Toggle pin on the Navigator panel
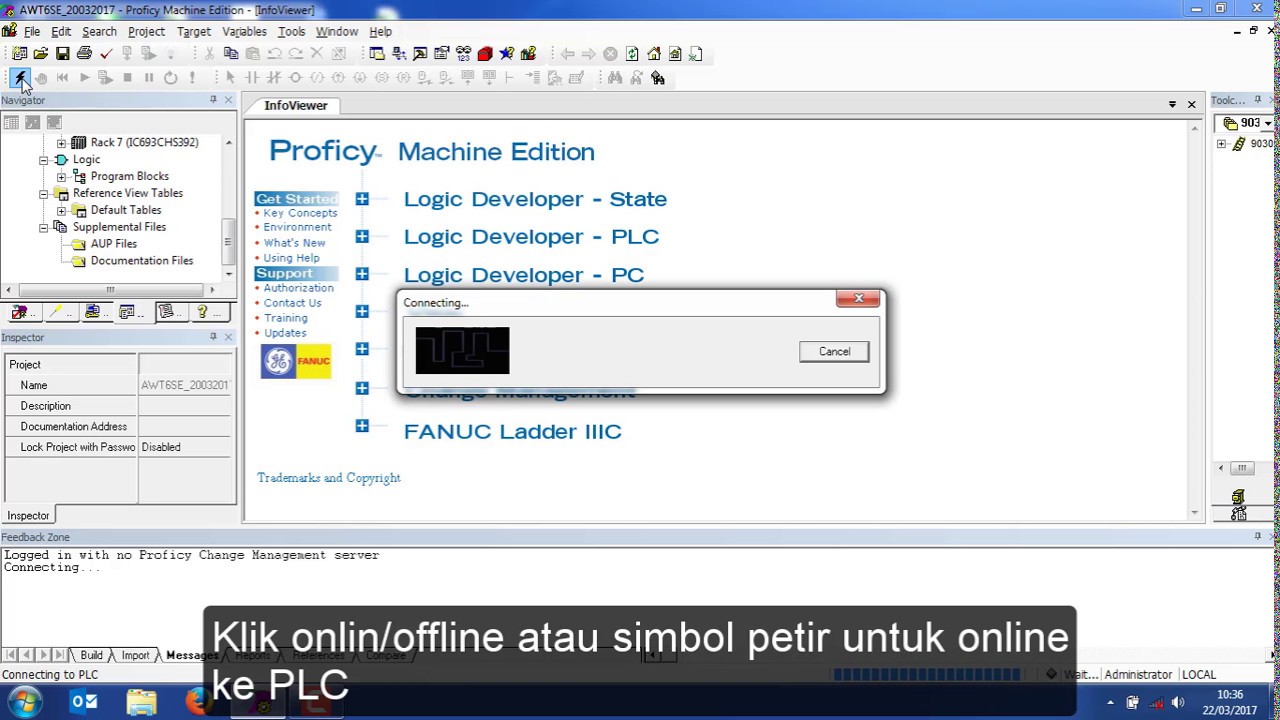This screenshot has width=1280, height=720. (213, 100)
